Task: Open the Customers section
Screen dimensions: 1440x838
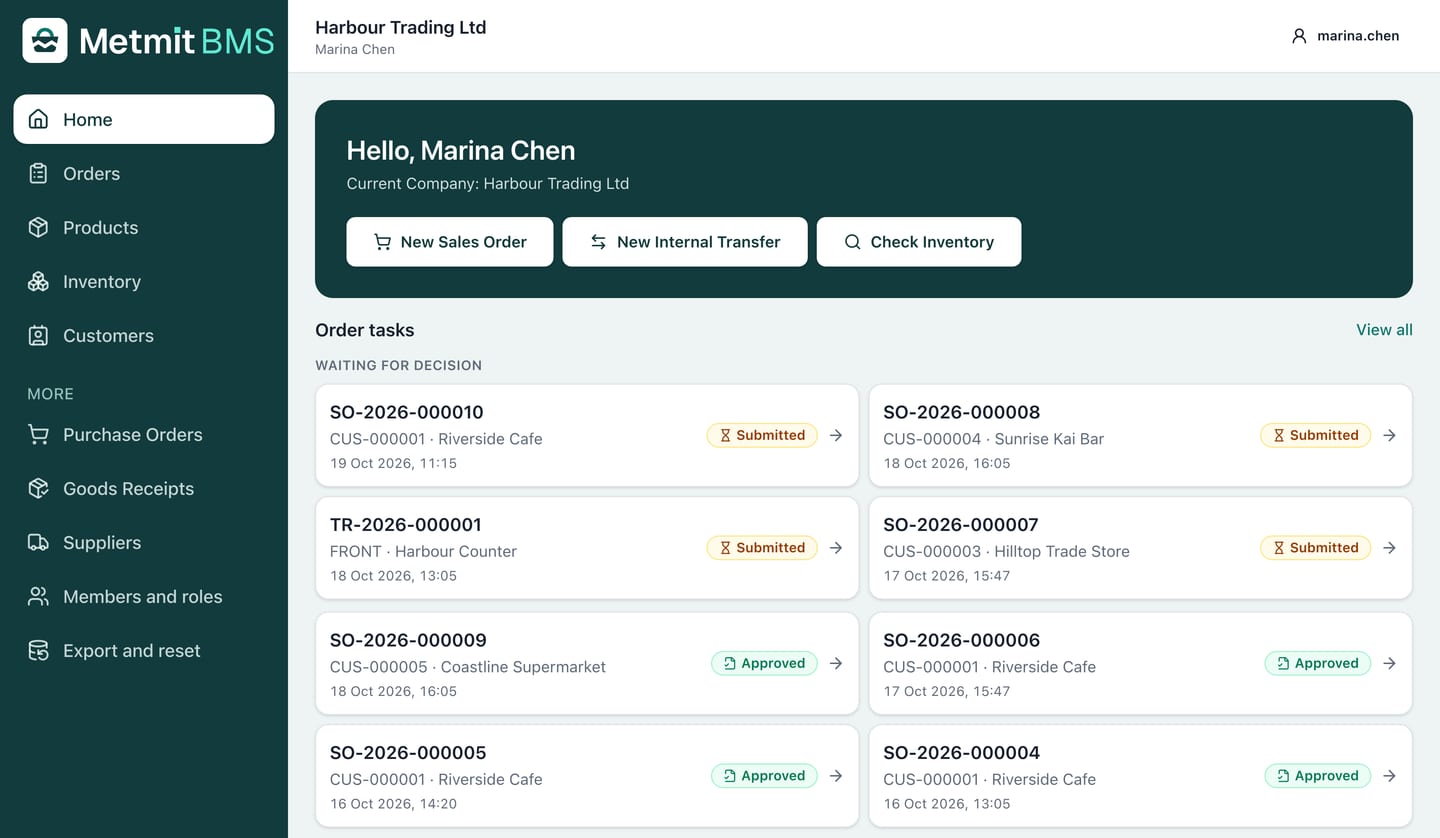Action: [x=144, y=335]
